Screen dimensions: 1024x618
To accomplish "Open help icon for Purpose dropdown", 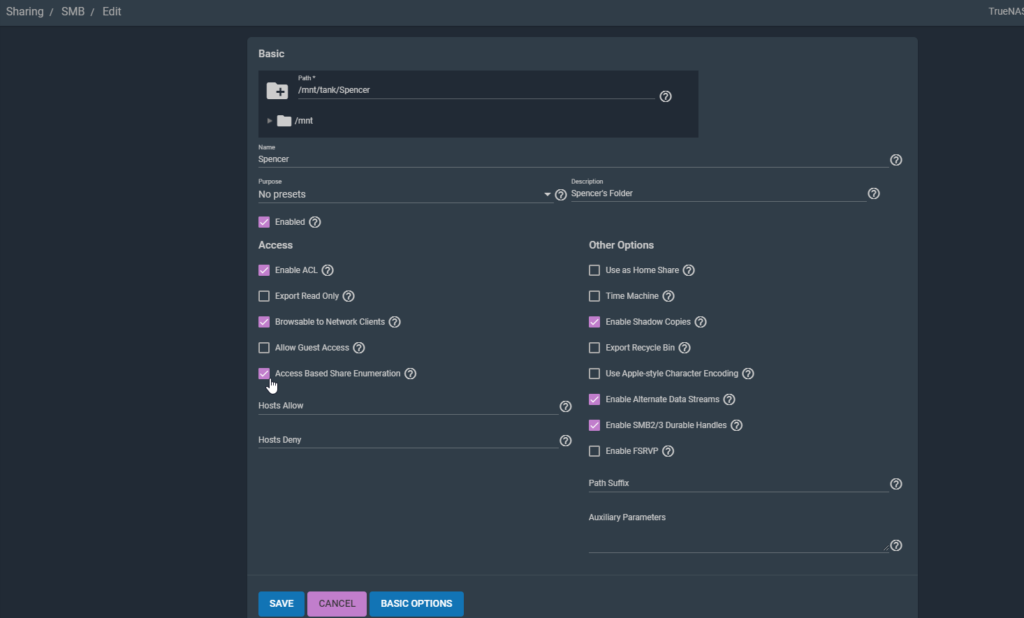I will (x=560, y=195).
